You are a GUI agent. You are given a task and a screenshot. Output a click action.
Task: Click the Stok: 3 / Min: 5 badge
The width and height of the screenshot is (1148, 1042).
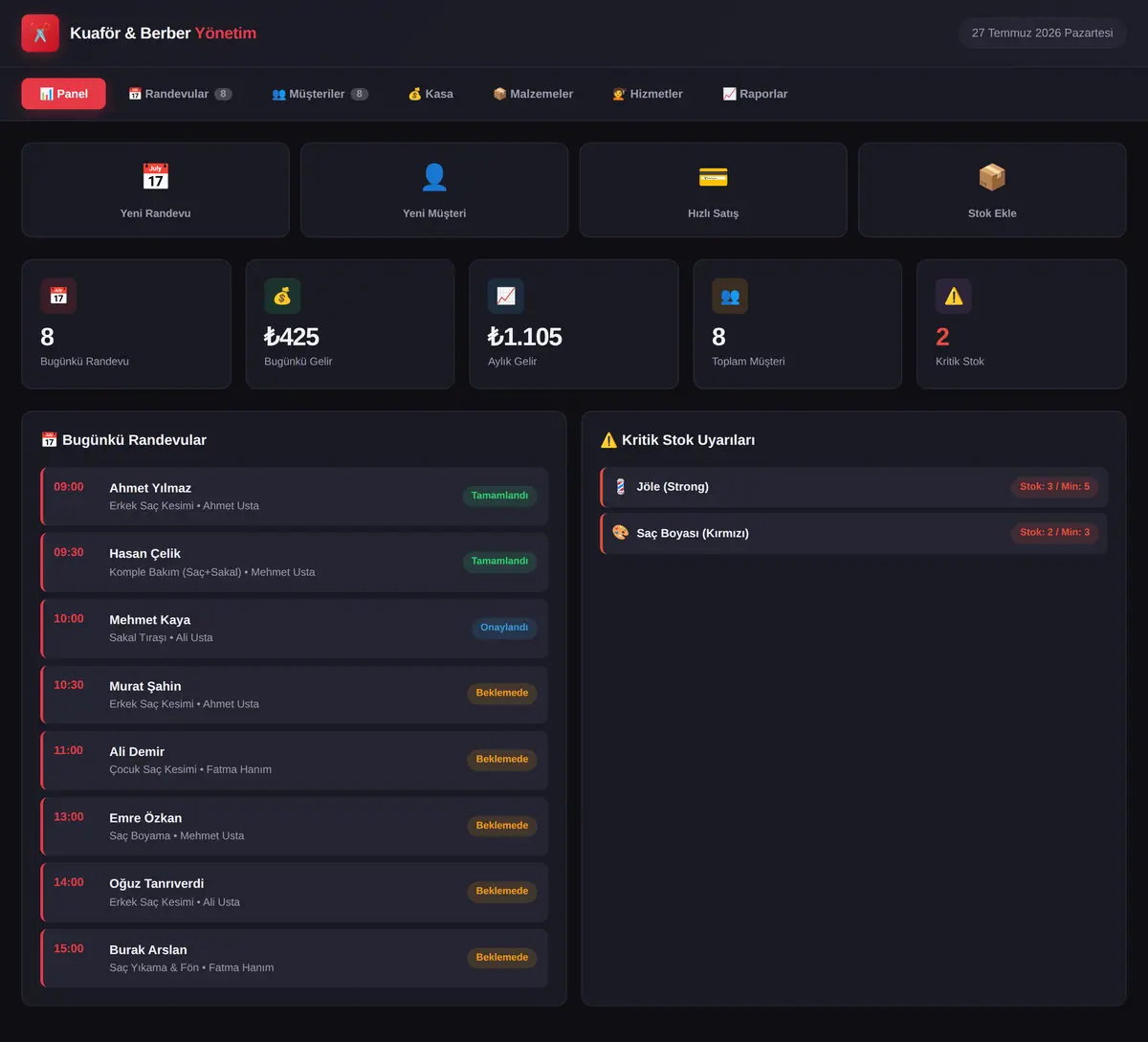pos(1054,487)
